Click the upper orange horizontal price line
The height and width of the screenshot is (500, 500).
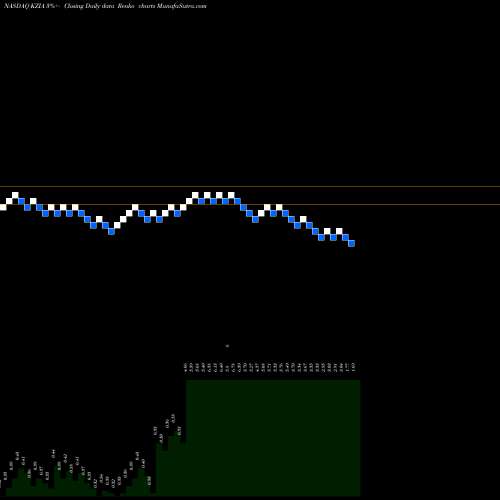[x=250, y=186]
